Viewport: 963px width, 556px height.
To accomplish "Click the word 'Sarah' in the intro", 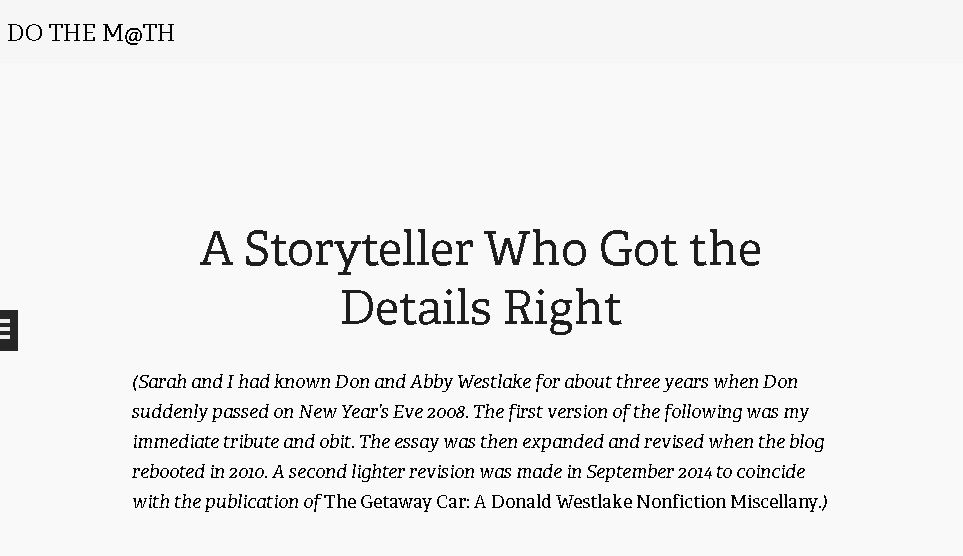I will pos(162,382).
